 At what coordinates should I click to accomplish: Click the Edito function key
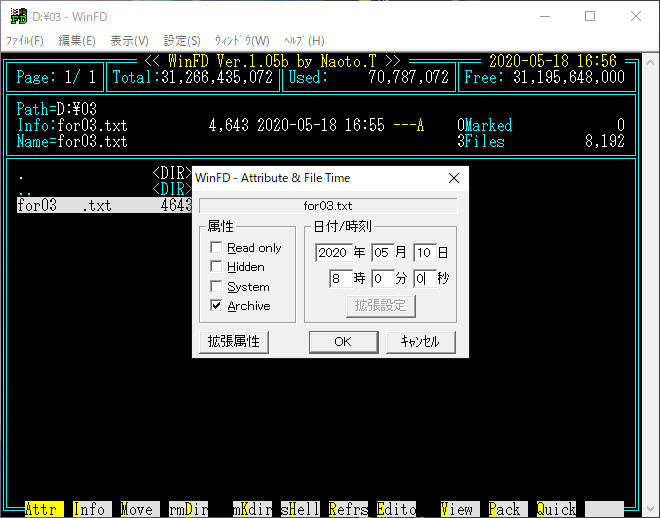[x=396, y=509]
